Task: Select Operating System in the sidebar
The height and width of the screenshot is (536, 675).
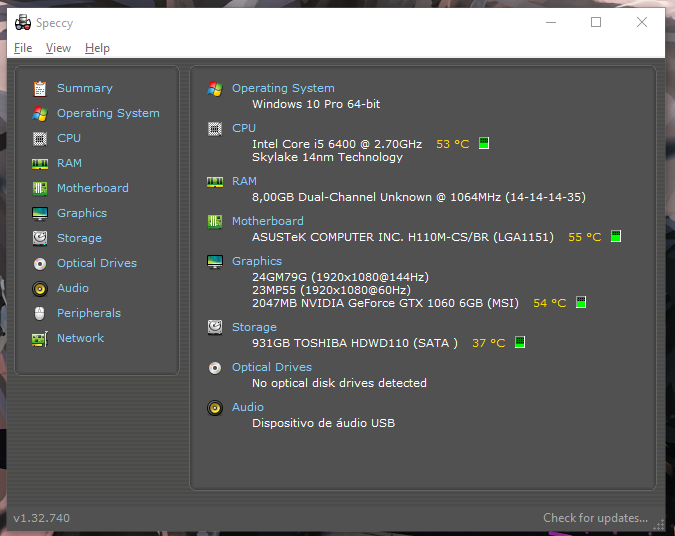Action: pyautogui.click(x=108, y=113)
